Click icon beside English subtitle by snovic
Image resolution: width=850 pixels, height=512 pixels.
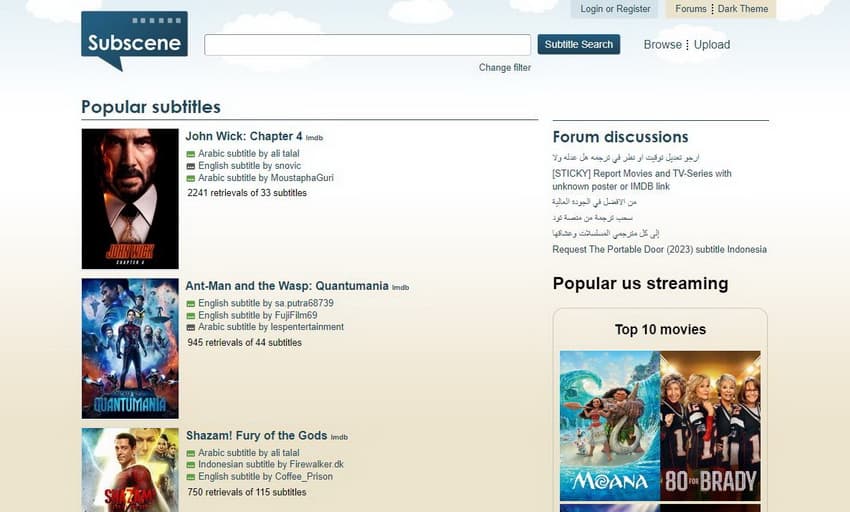coord(191,166)
